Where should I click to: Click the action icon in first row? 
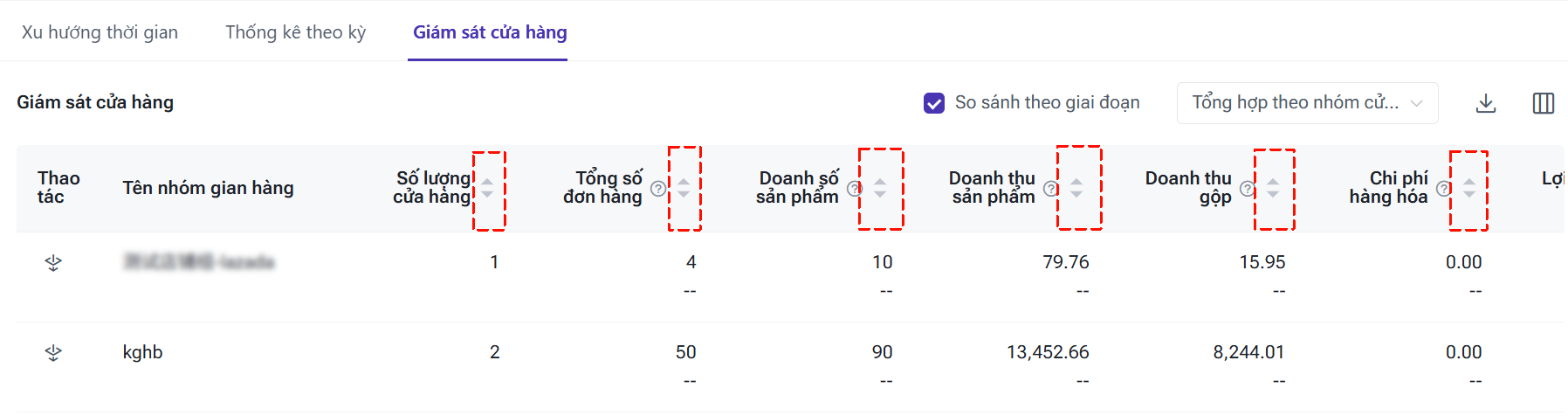[53, 262]
